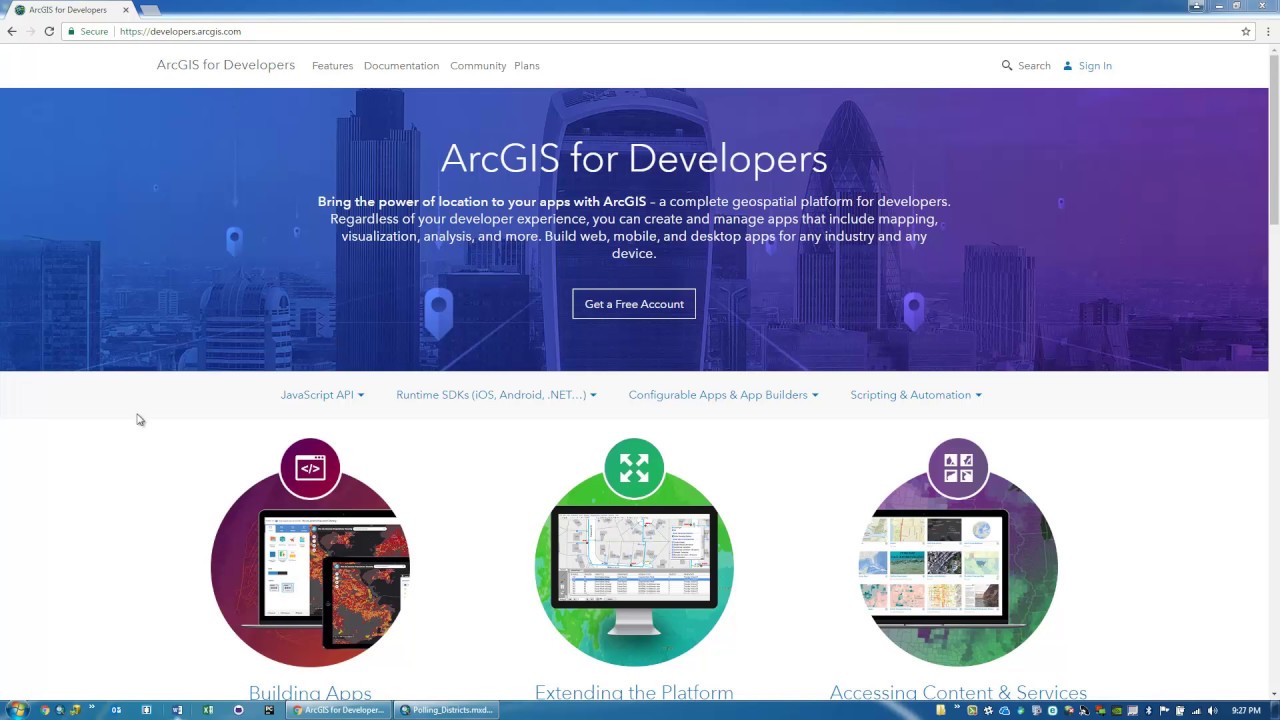The width and height of the screenshot is (1280, 720).
Task: Click the search magnifier icon in site header
Action: tap(1007, 65)
